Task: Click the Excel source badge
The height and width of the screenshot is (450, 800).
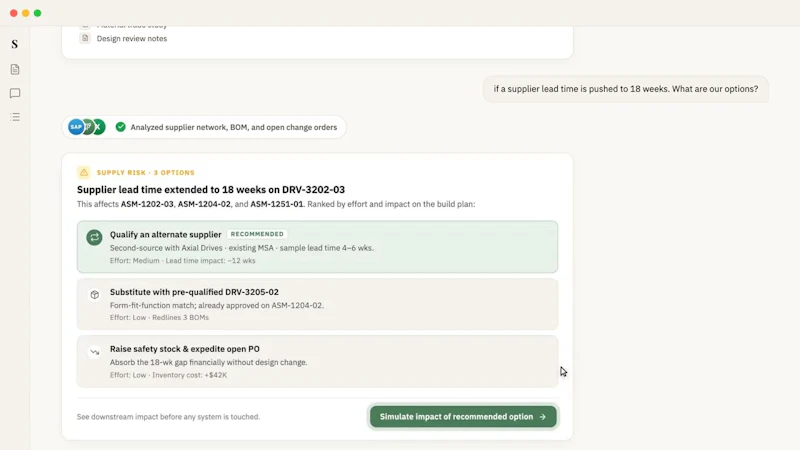Action: (x=98, y=127)
